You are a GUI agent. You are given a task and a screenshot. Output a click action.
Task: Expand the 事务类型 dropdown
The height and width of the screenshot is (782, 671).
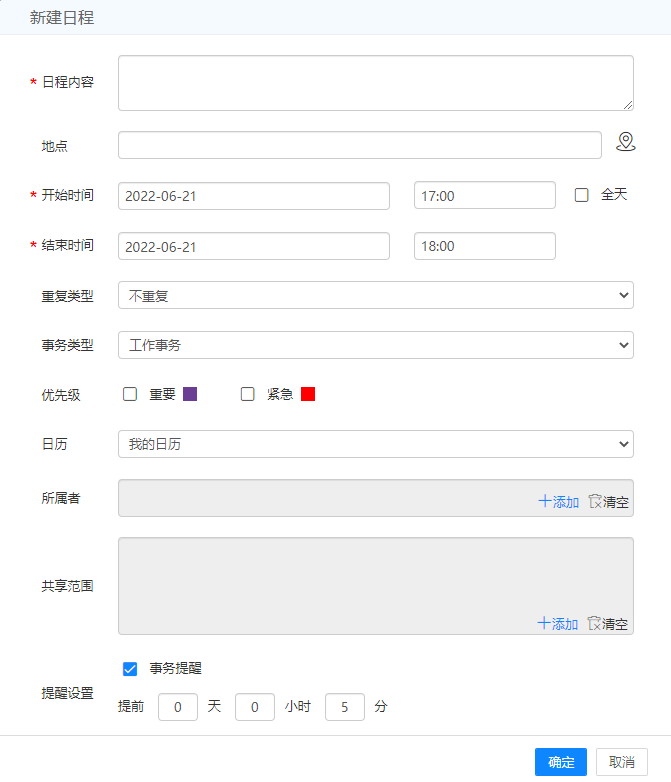(375, 345)
